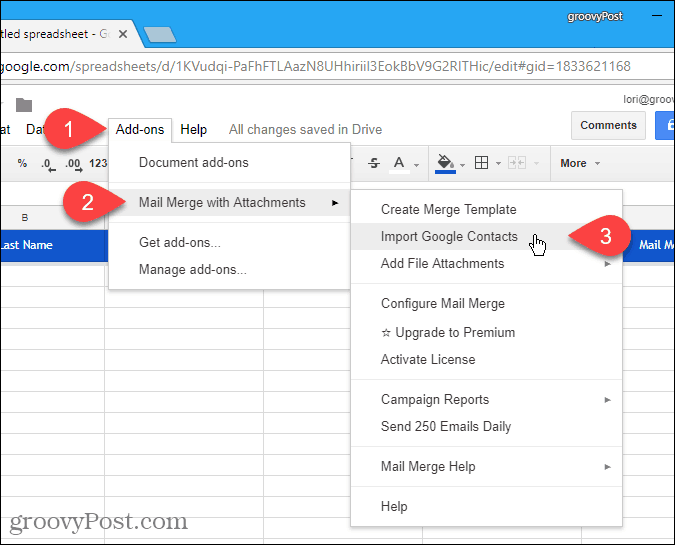Click the borders grid icon
Screen dimensions: 675x545
point(481,163)
